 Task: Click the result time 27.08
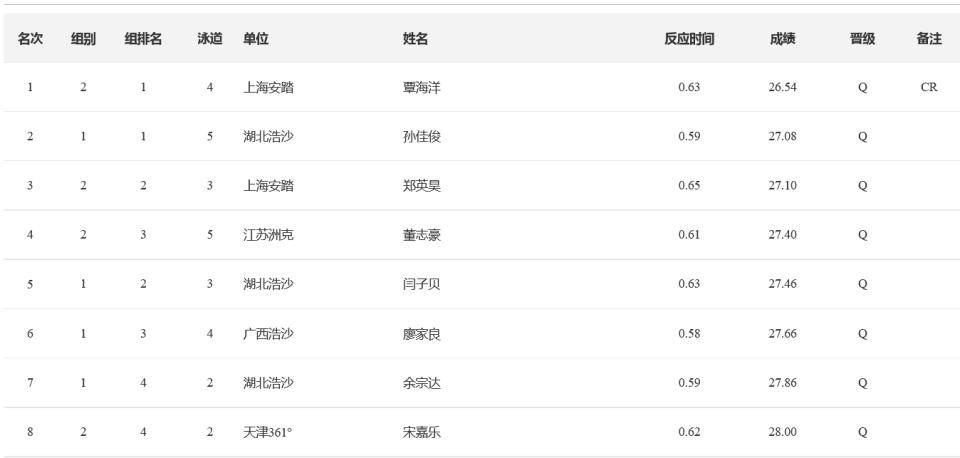(x=783, y=136)
